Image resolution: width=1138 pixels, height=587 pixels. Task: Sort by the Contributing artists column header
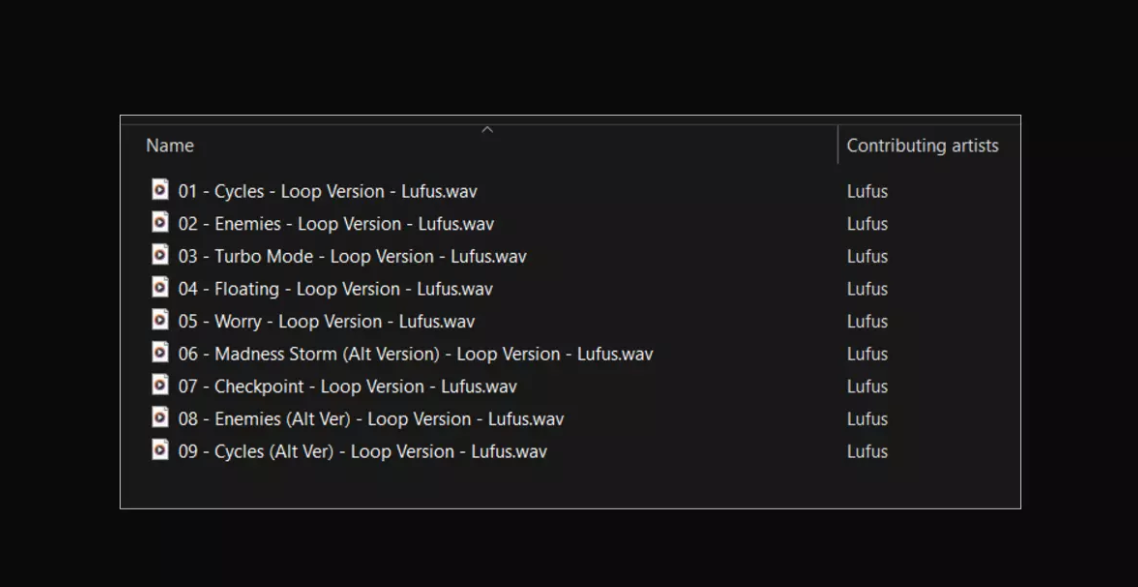[922, 146]
